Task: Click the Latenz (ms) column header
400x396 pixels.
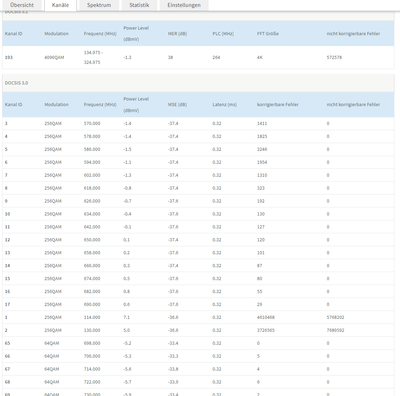Action: click(x=224, y=105)
